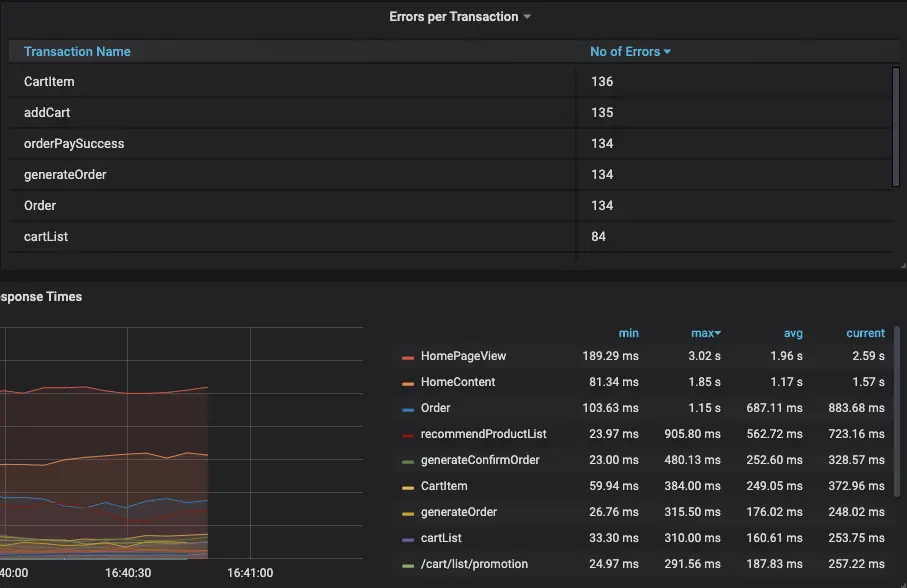Click the HomeContent series color swatch
This screenshot has height=588, width=907.
pos(408,384)
